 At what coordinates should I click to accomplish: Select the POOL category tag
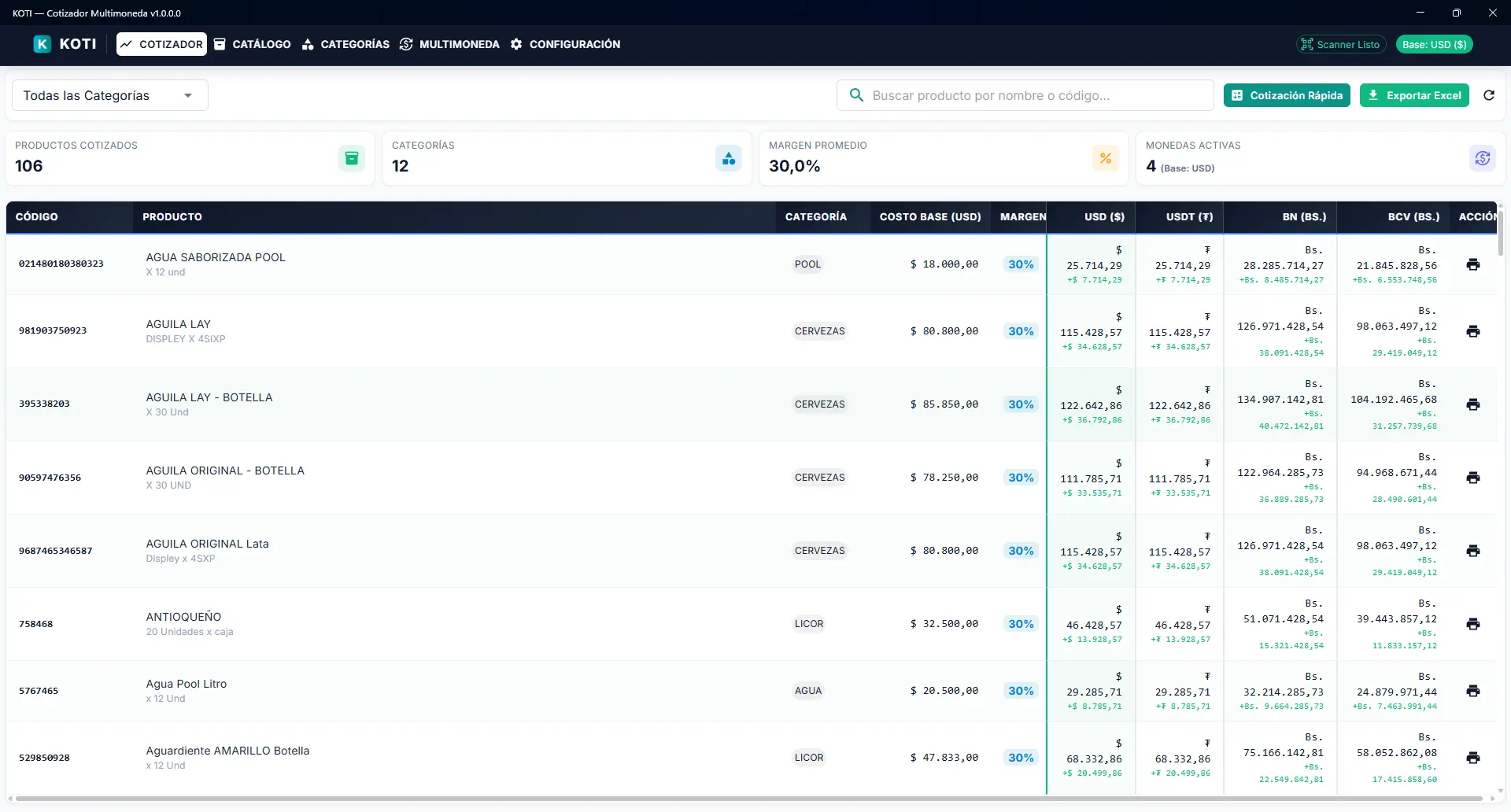807,264
